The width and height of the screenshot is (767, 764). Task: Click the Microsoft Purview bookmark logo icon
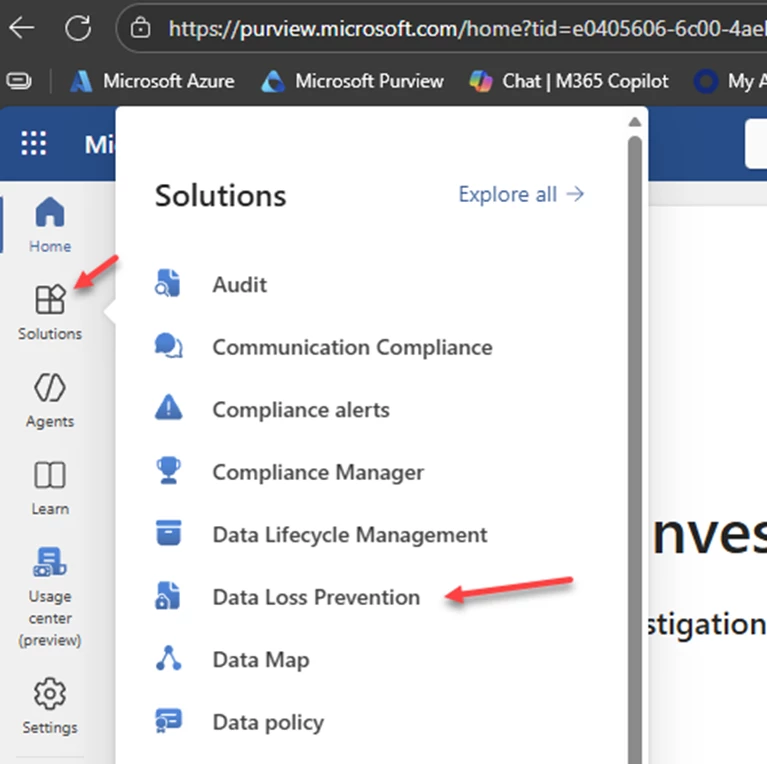tap(273, 81)
